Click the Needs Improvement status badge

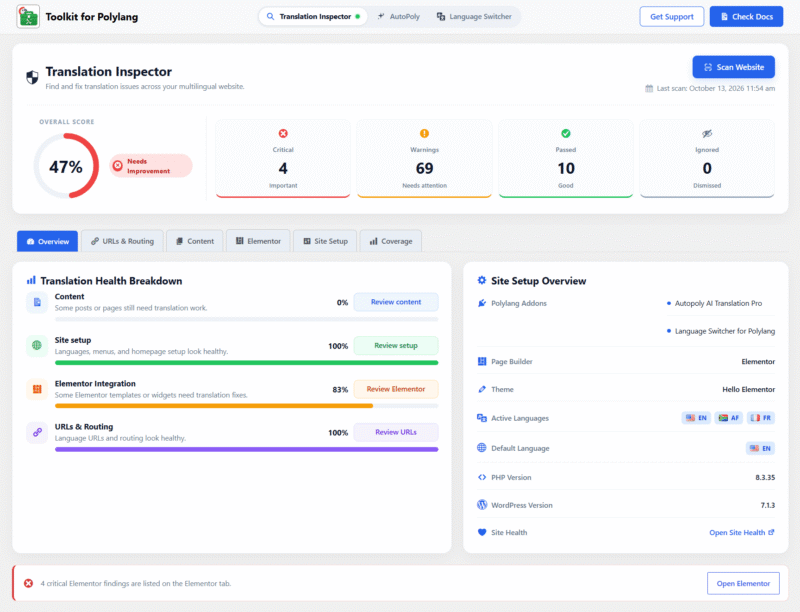pos(151,166)
